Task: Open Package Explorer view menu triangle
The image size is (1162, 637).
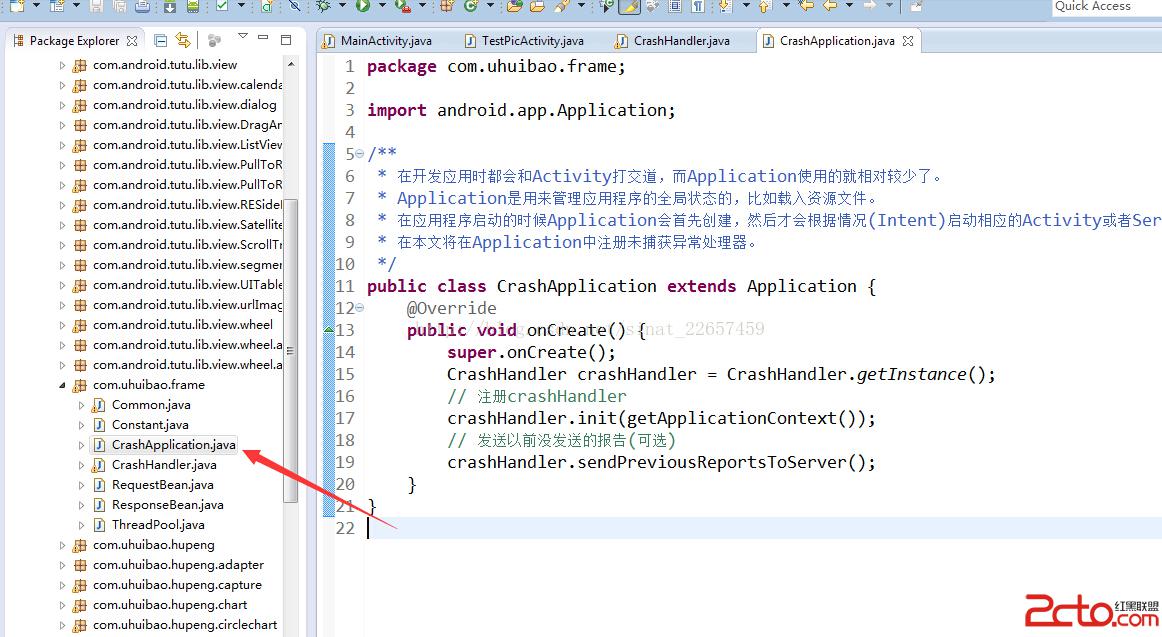Action: tap(242, 36)
